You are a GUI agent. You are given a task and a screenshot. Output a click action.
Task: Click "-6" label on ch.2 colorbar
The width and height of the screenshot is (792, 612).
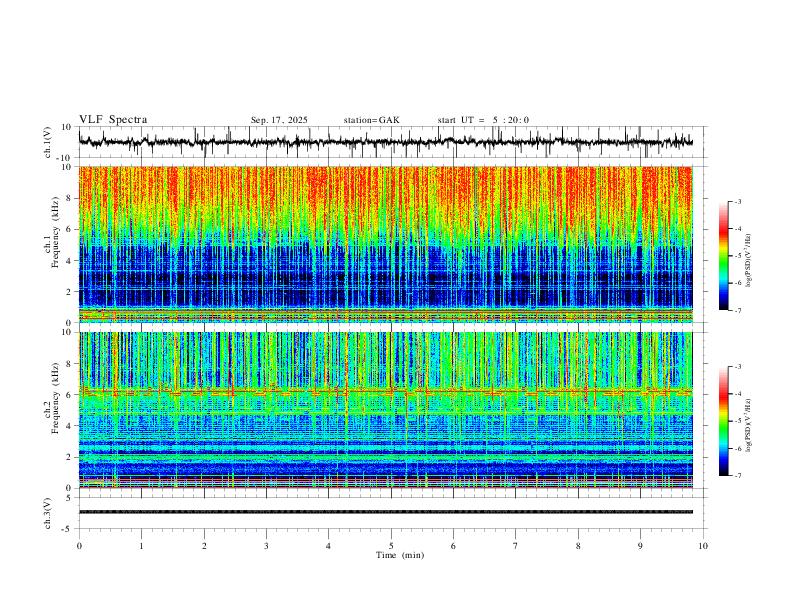coord(738,448)
